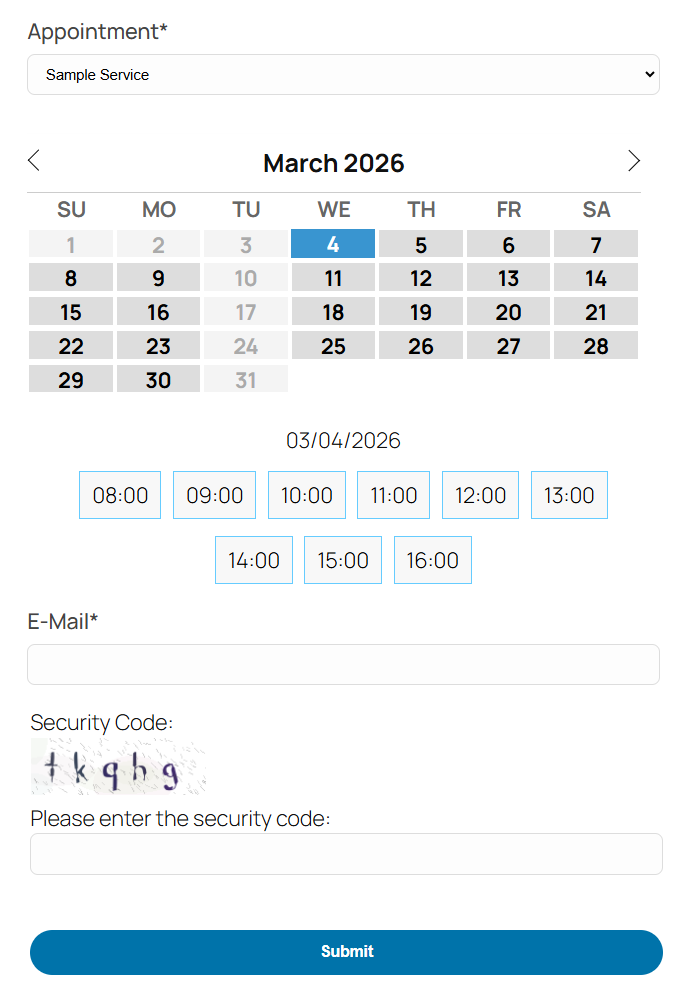This screenshot has height=998, width=677.
Task: Choose the 13:00 time slot
Action: [x=569, y=495]
